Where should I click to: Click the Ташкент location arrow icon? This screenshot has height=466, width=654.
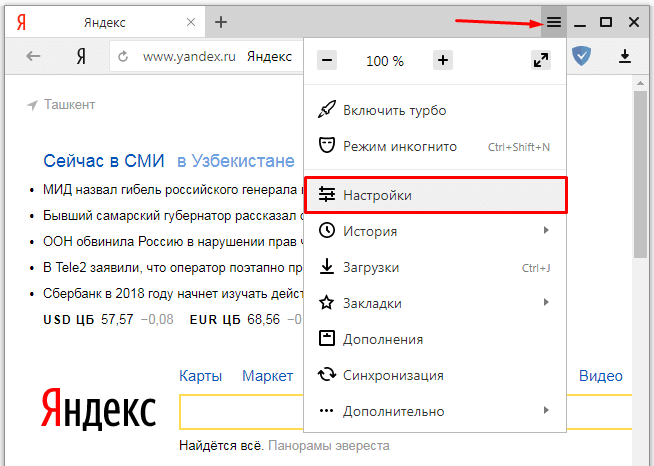tap(32, 105)
